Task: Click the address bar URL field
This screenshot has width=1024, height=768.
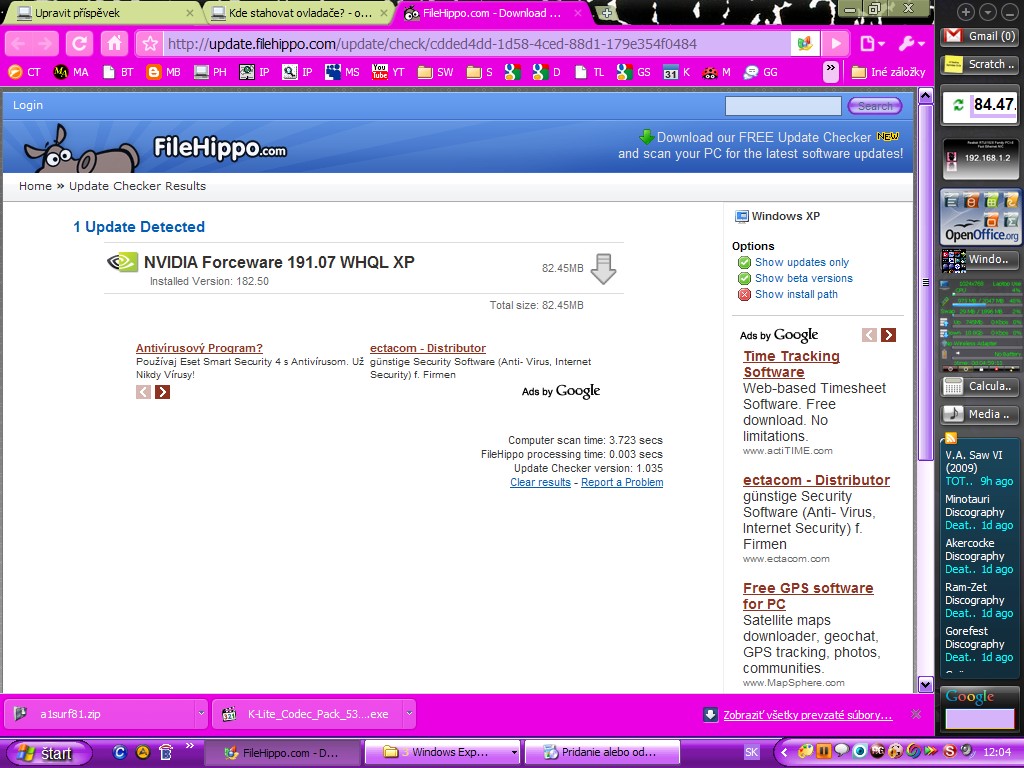Action: (x=477, y=44)
